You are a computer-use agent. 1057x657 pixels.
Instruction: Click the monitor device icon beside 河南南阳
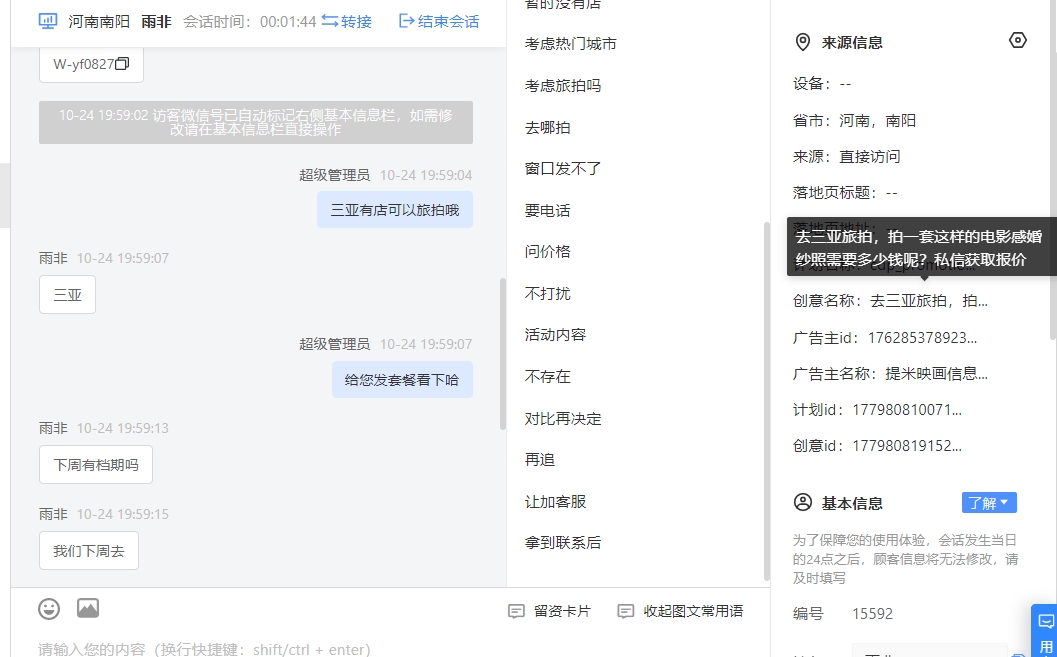tap(48, 22)
